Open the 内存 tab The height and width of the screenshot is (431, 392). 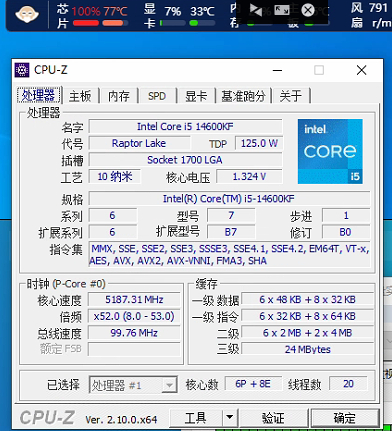coord(119,96)
